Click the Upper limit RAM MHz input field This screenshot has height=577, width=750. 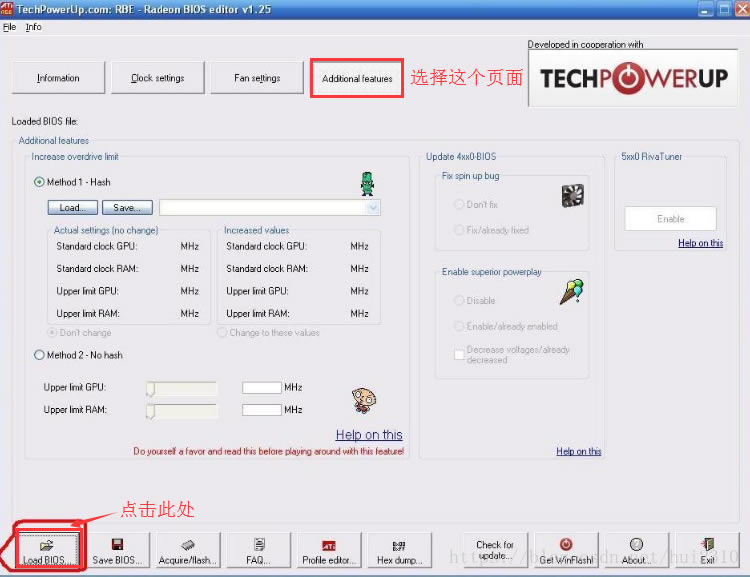pos(262,410)
